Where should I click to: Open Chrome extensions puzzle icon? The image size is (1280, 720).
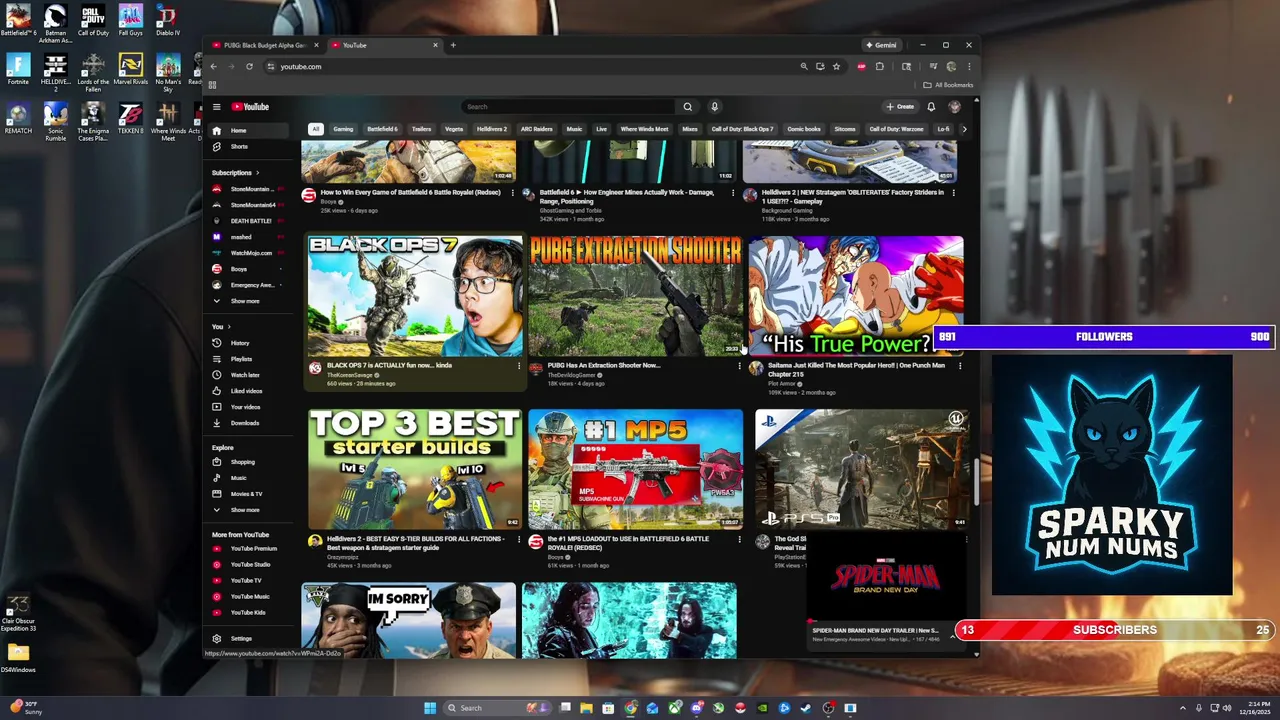(879, 67)
